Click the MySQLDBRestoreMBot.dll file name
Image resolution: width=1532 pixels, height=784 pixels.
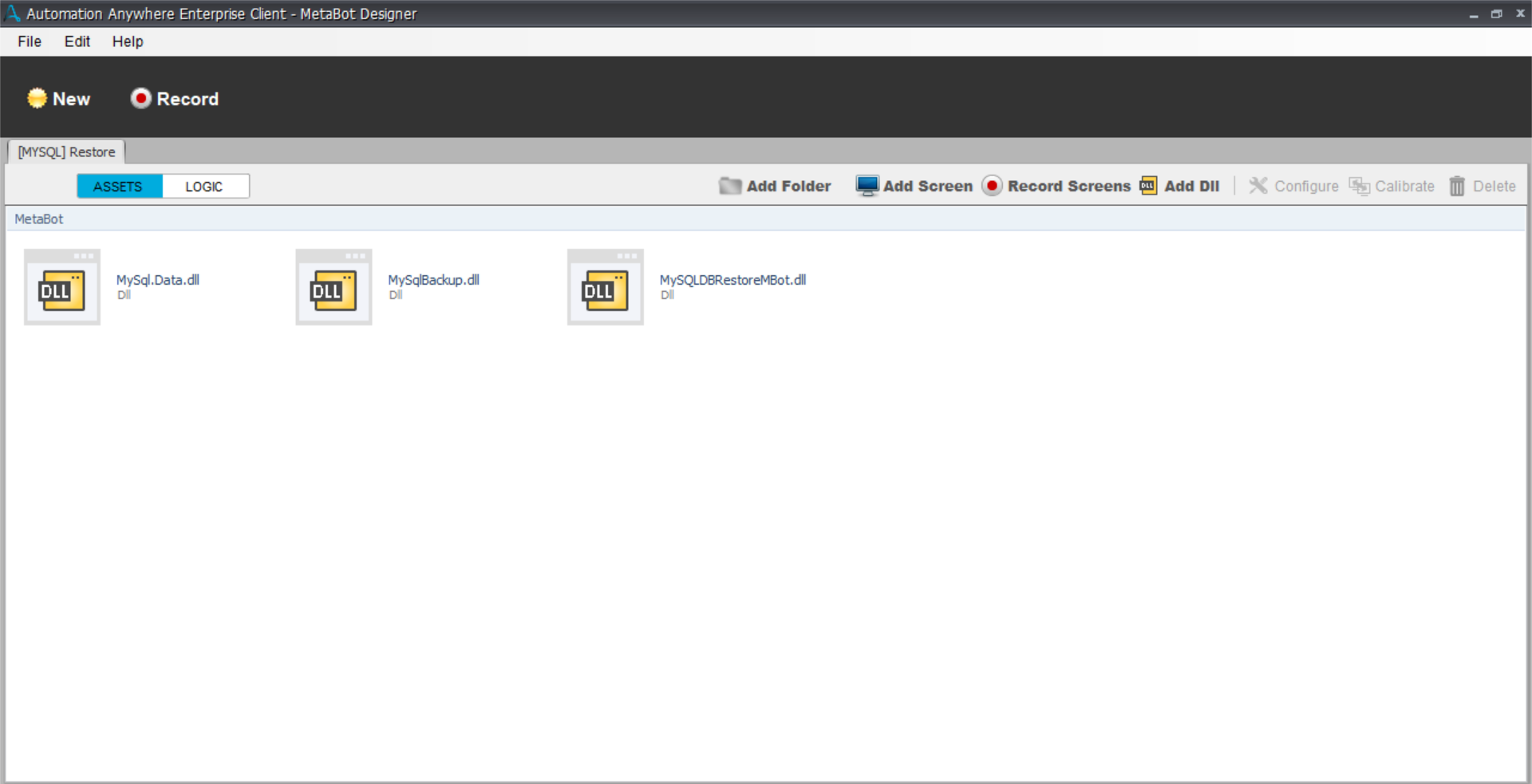tap(732, 280)
